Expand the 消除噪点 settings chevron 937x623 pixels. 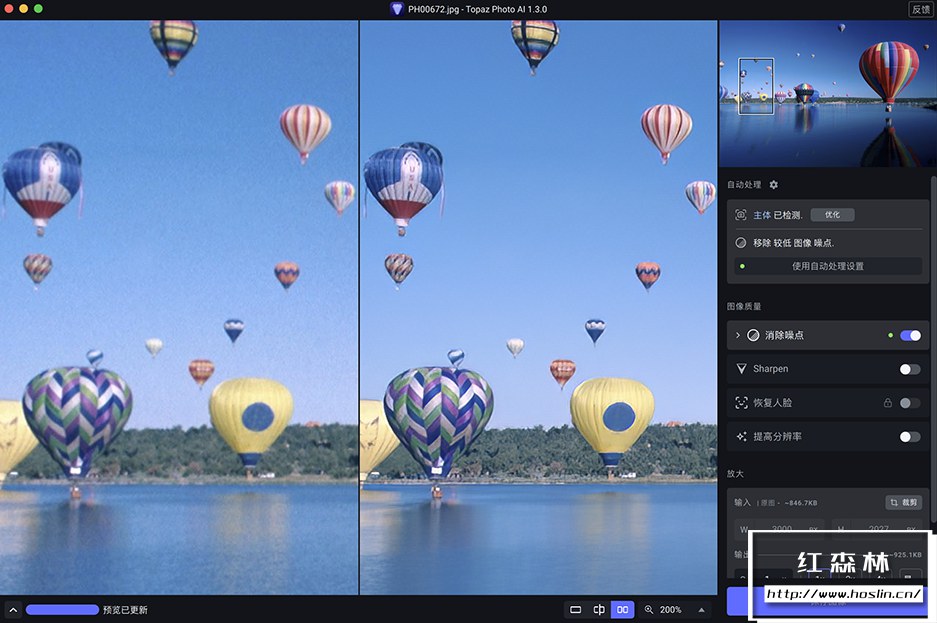coord(738,335)
